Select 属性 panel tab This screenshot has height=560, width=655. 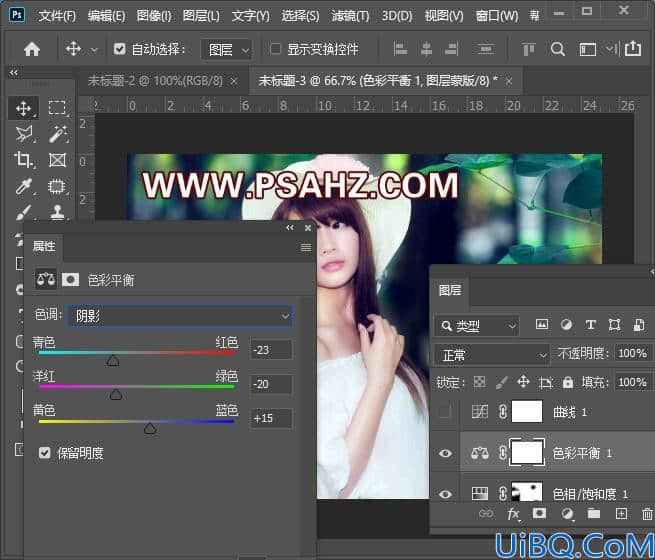pos(44,246)
